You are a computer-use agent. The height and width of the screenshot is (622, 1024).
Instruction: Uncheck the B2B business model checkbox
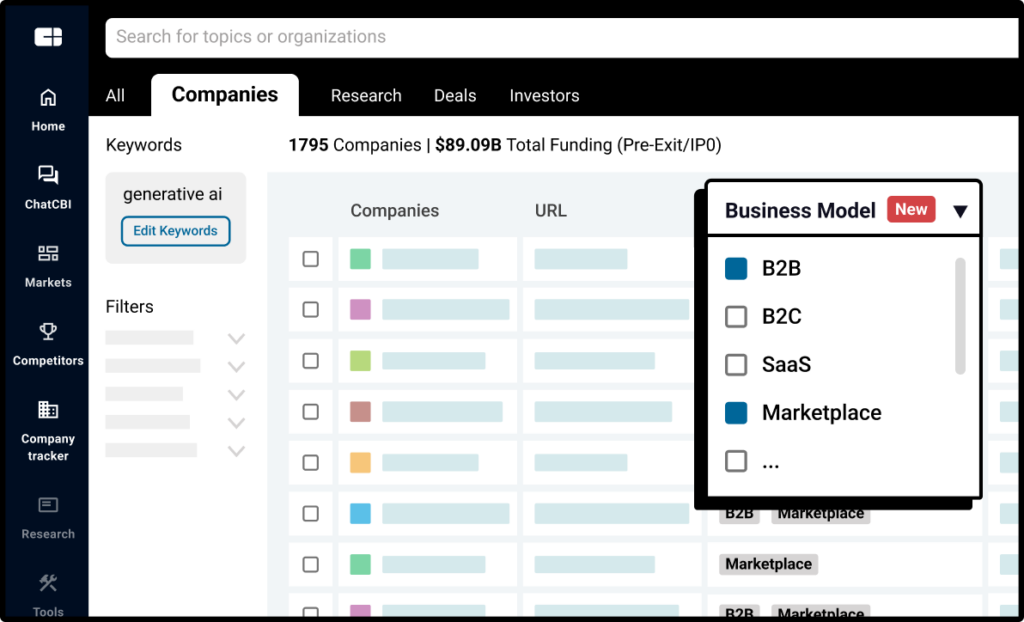tap(736, 269)
